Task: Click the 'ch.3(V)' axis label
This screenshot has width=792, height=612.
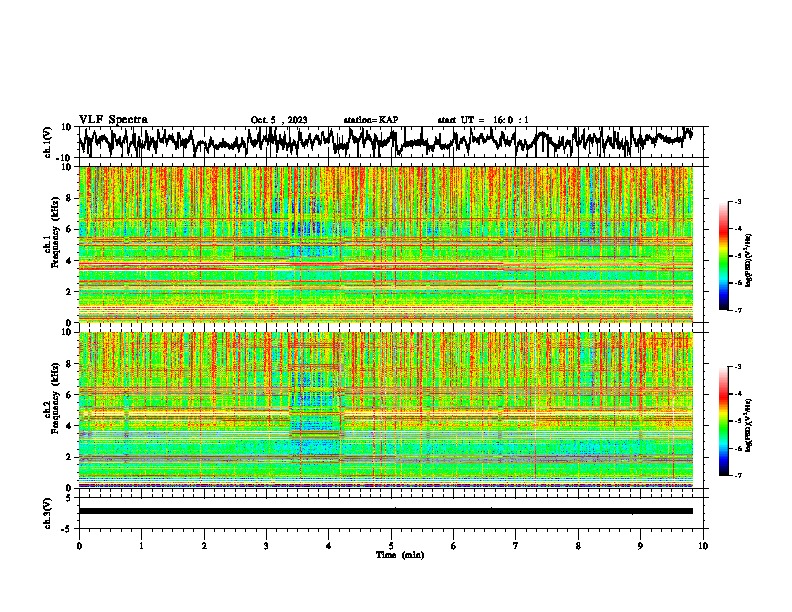Action: pyautogui.click(x=48, y=513)
